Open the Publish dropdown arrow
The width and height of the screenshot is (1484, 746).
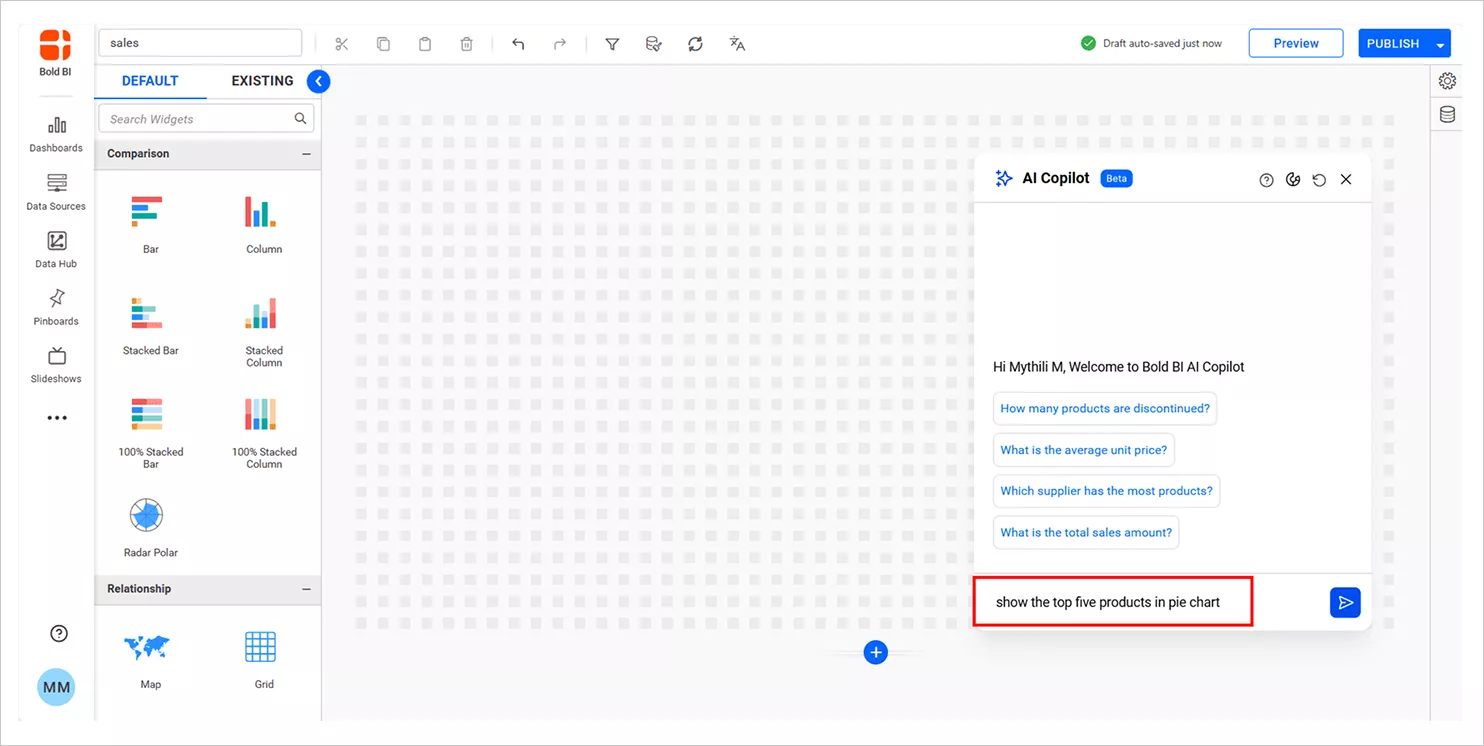click(x=1440, y=44)
